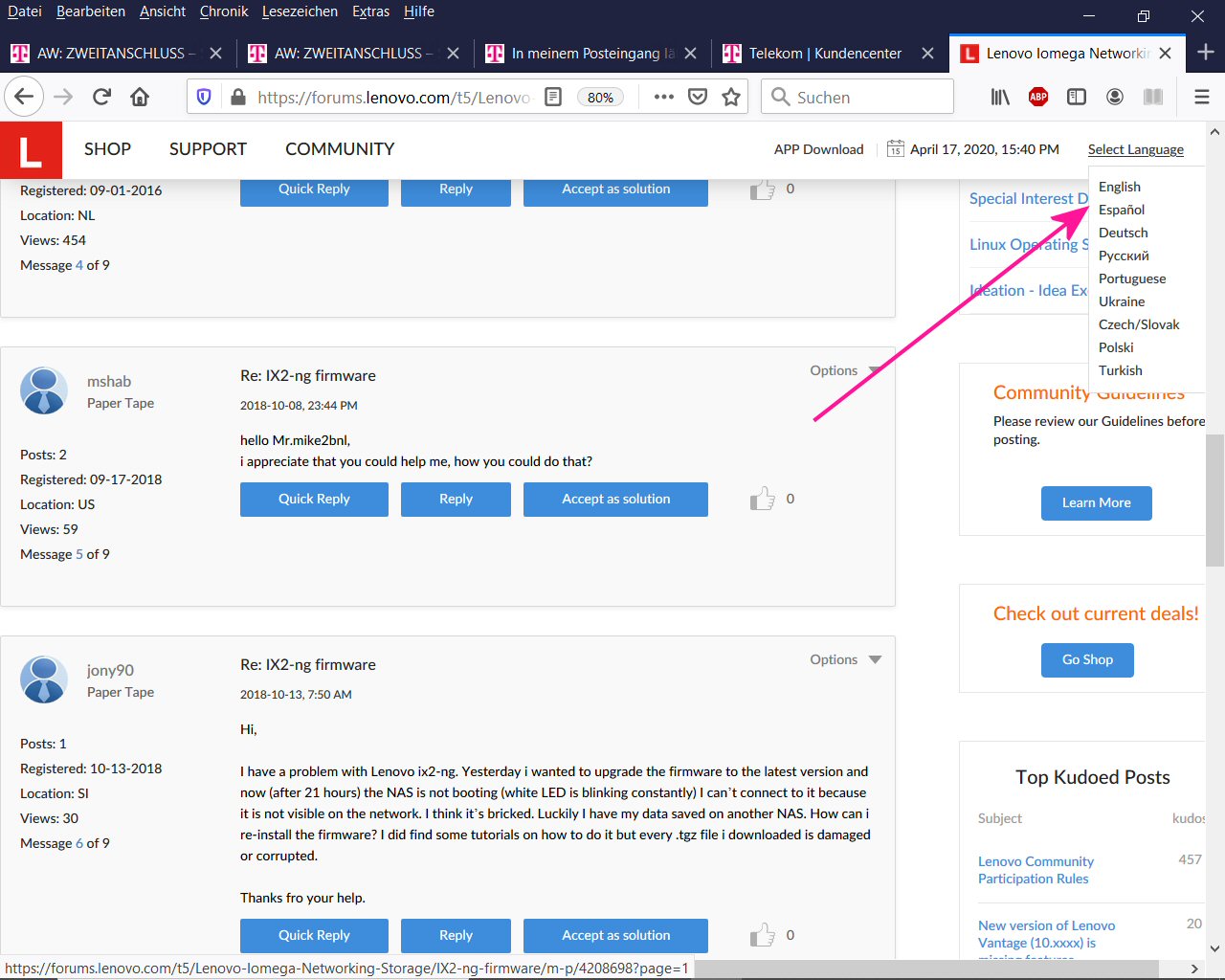
Task: Expand Options dropdown on jony90's post
Action: coord(846,659)
